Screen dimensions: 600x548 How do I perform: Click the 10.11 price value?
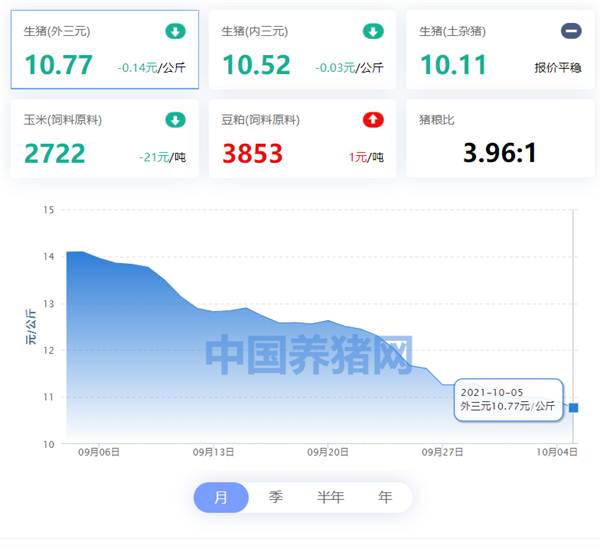453,65
